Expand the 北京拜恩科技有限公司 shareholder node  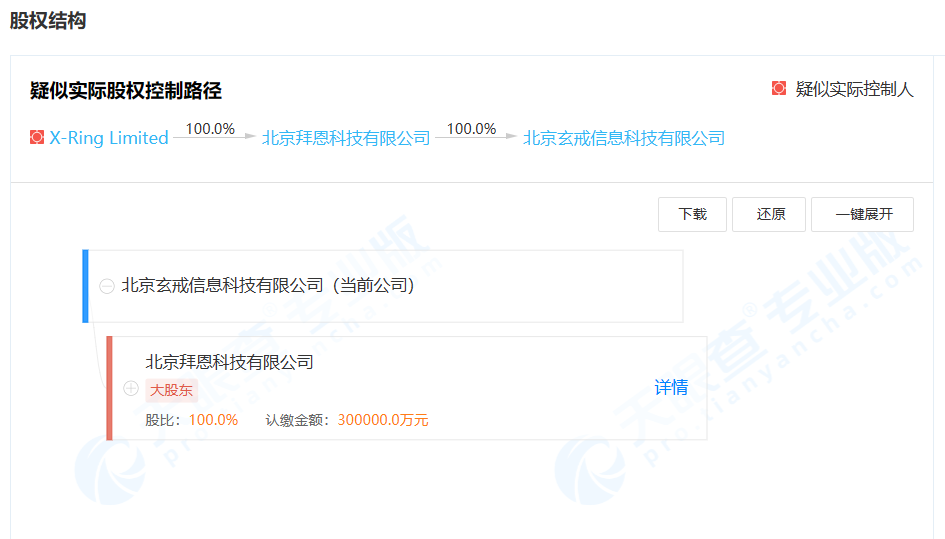(x=130, y=388)
